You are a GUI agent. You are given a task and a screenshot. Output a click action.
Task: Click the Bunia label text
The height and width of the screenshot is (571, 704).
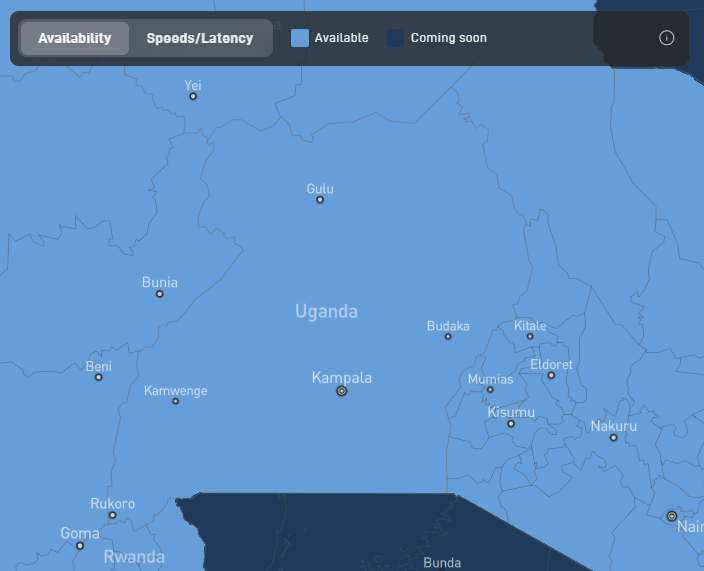pyautogui.click(x=160, y=282)
